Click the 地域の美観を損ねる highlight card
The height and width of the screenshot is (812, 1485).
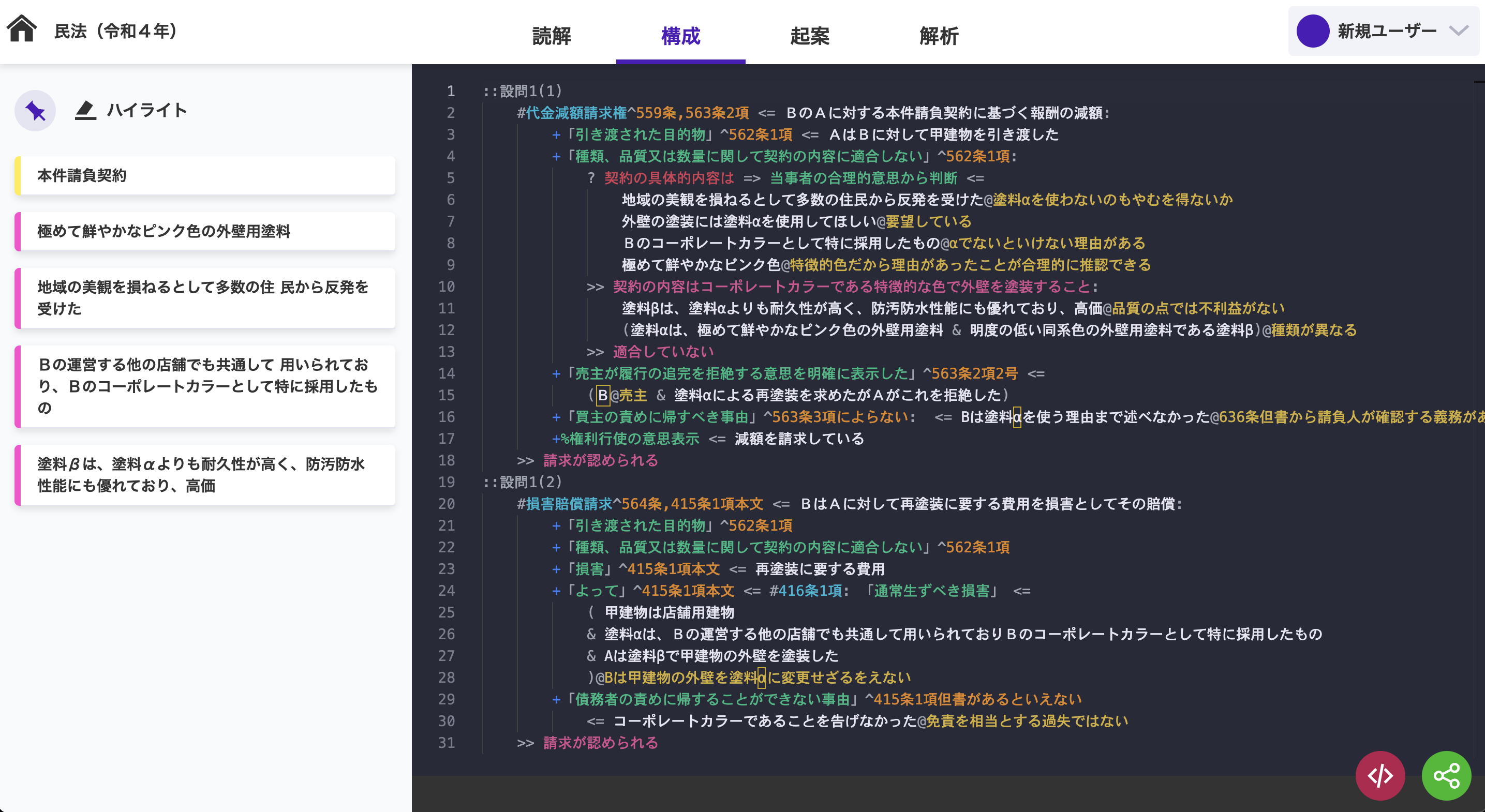205,298
